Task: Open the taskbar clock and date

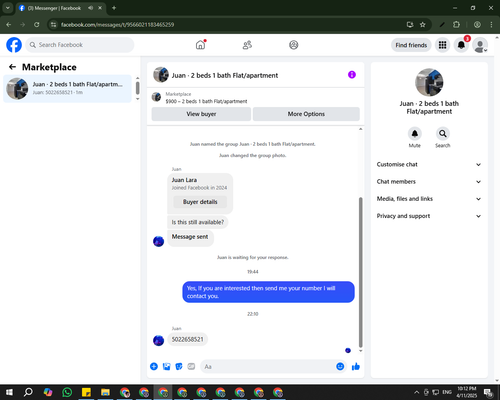Action: click(467, 392)
